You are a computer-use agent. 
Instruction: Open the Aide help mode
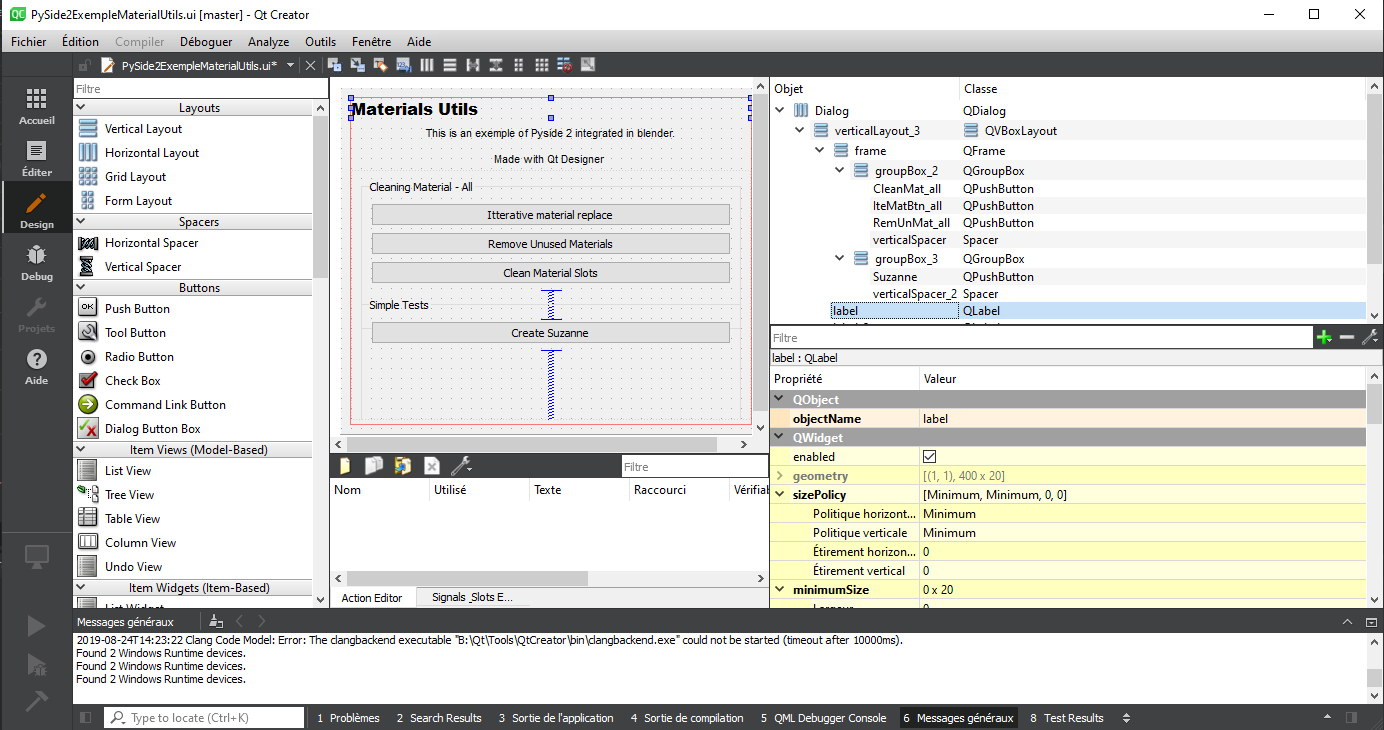(36, 366)
